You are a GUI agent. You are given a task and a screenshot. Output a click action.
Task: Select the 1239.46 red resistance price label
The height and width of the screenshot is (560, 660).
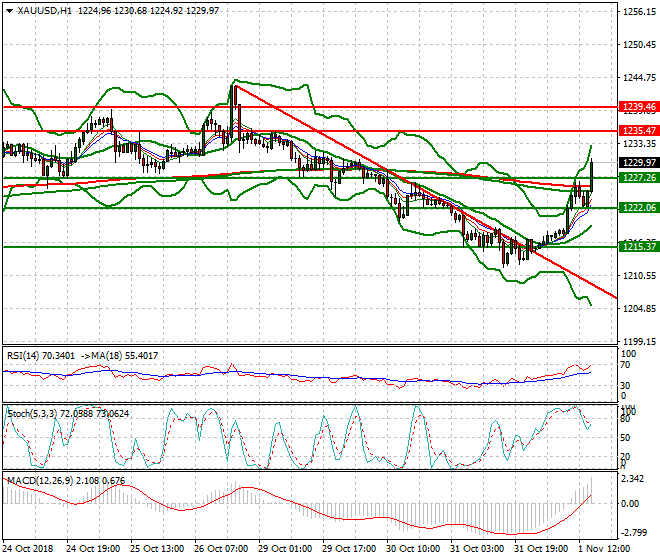639,107
